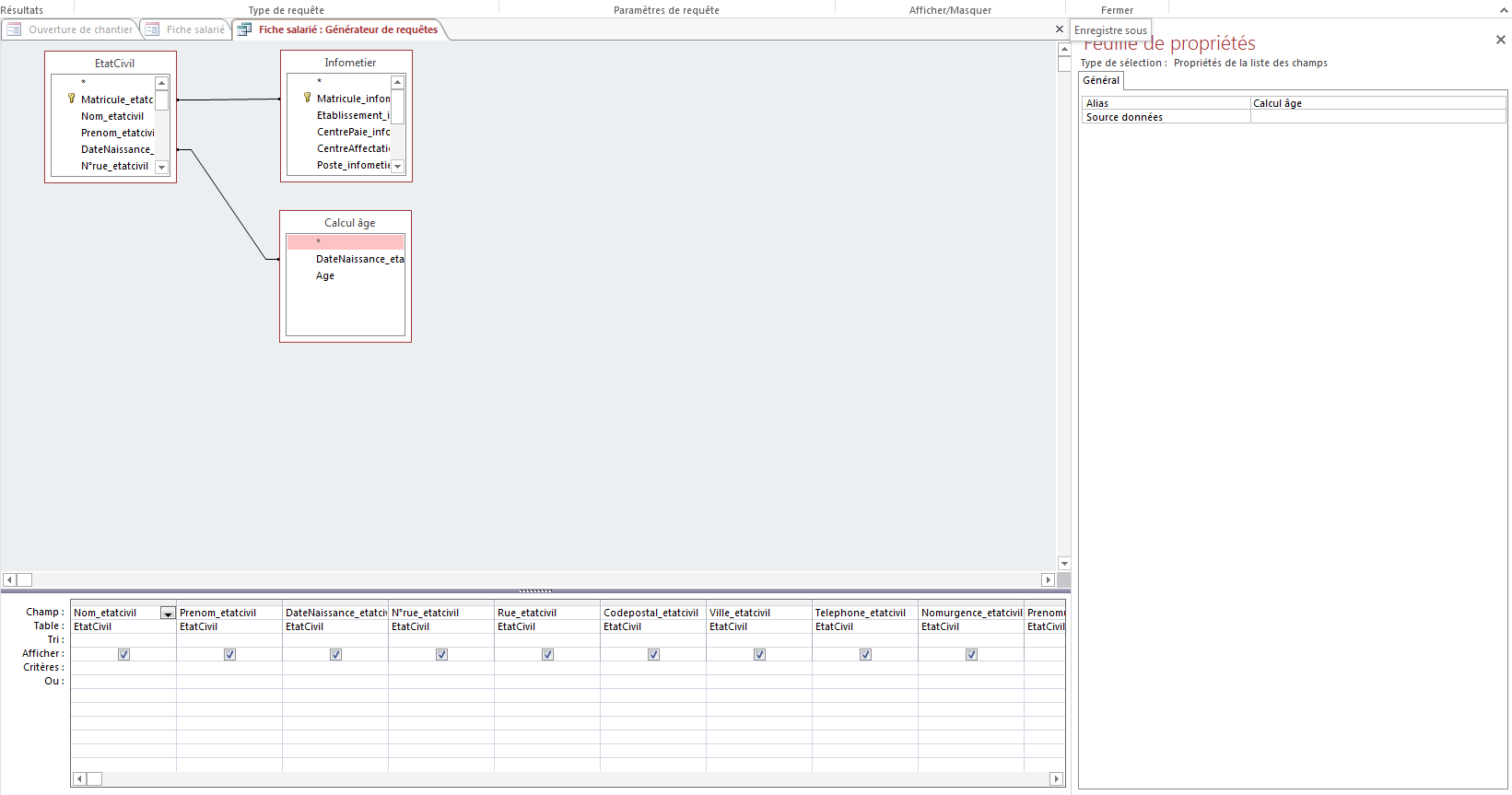Uncheck Afficher for Prenom_etatcivil column
The image size is (1512, 795).
229,654
